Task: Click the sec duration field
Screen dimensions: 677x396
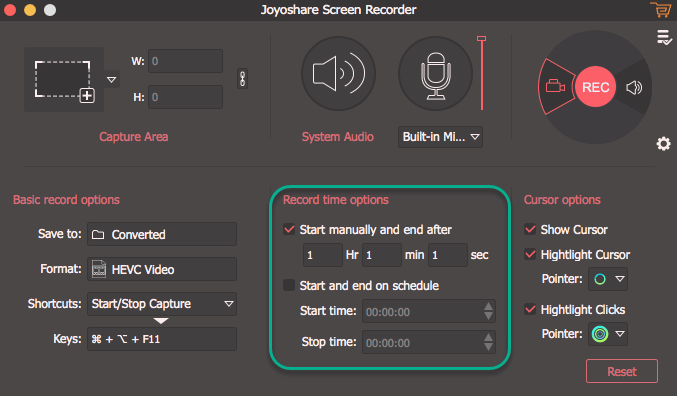Action: pyautogui.click(x=448, y=255)
